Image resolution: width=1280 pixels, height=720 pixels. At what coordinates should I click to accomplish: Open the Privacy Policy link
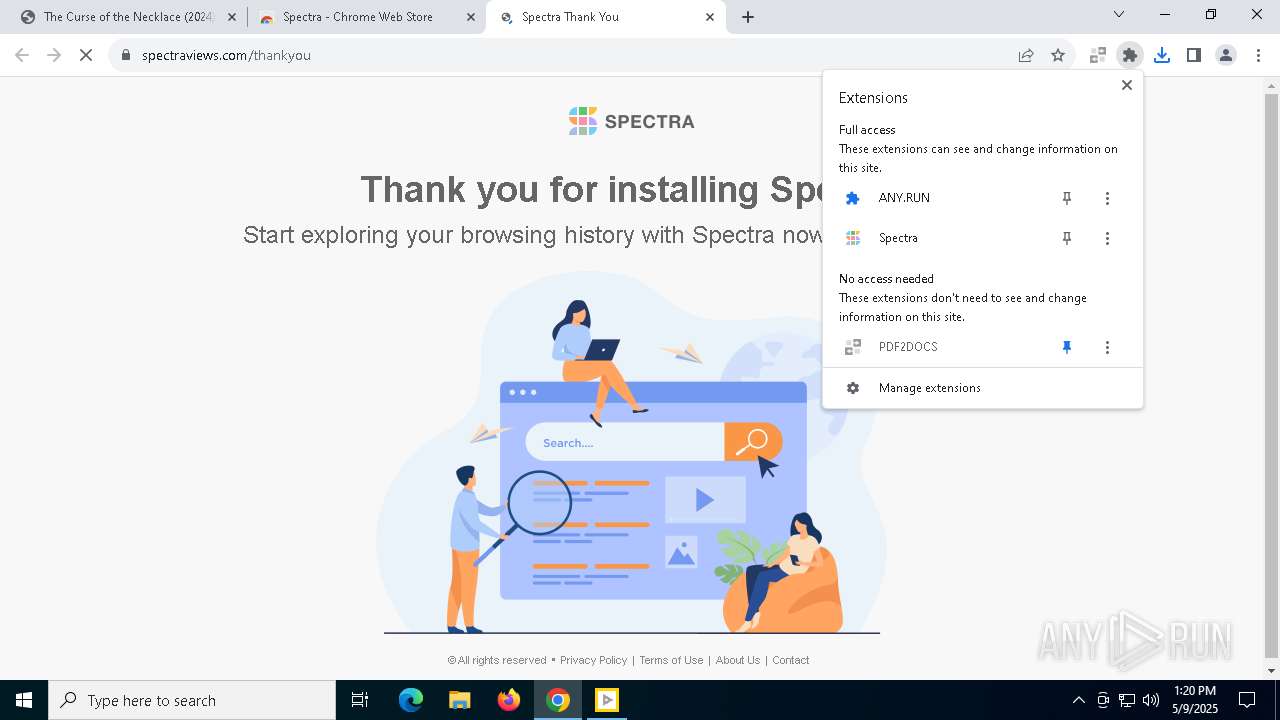594,660
